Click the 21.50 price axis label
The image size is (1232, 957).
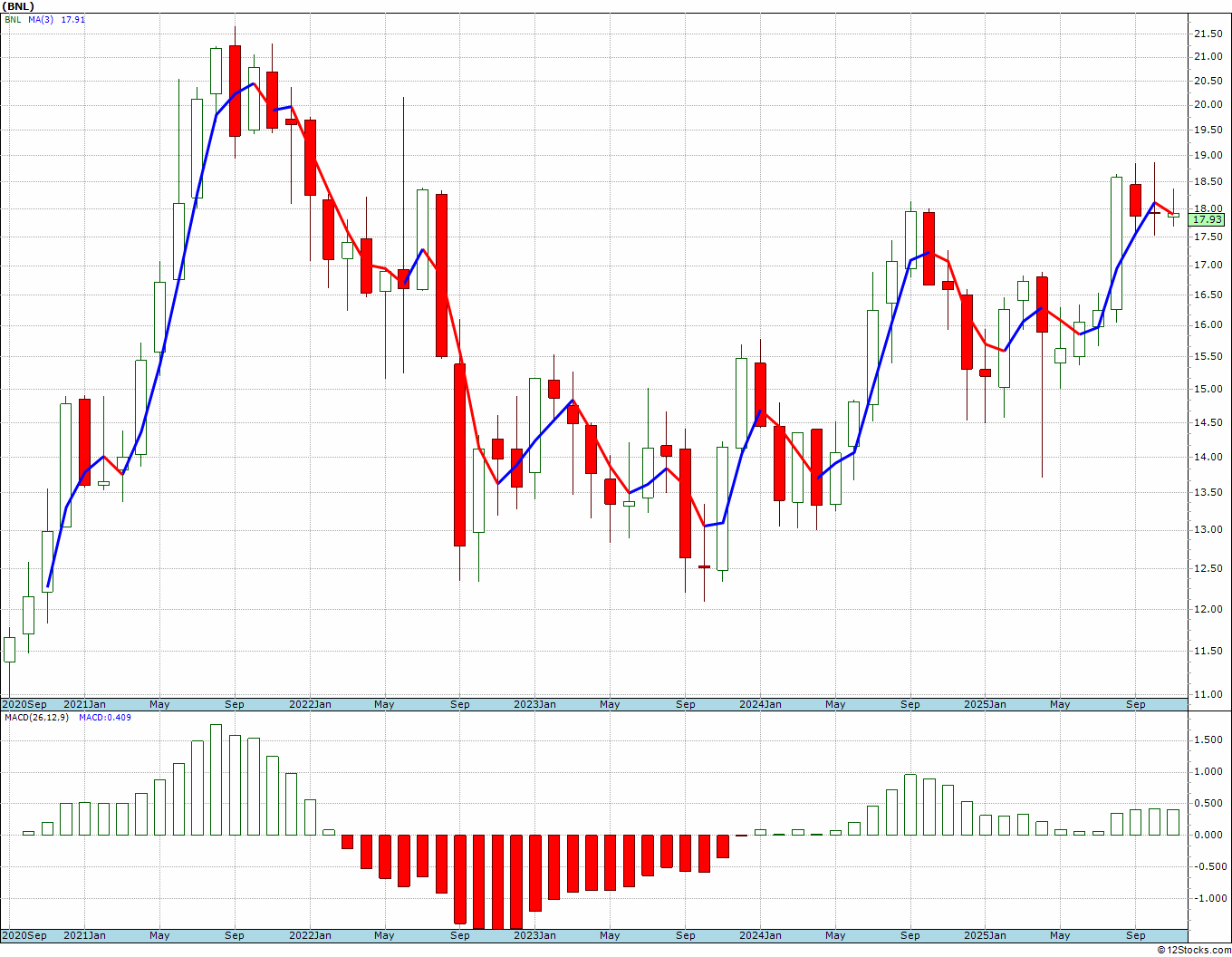[x=1208, y=34]
